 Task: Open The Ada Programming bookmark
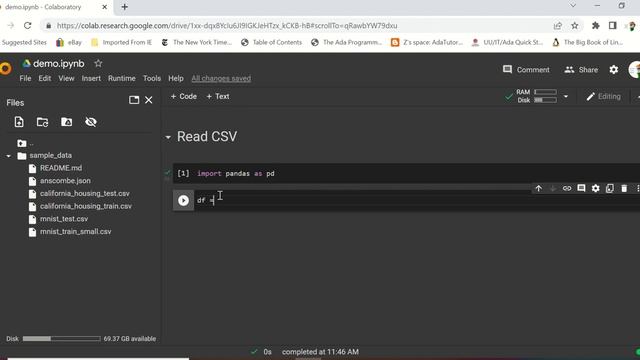pos(347,42)
